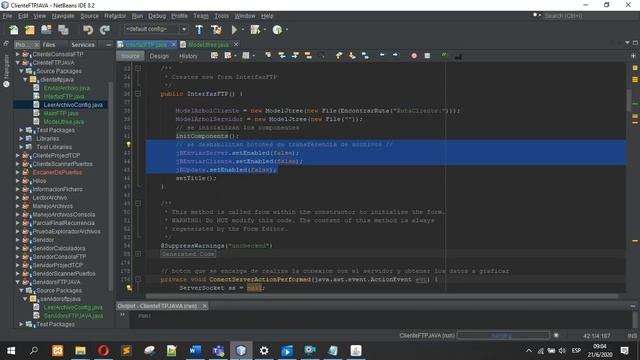640x360 pixels.
Task: Switch to the ModelJtree.java editor tab
Action: 208,44
